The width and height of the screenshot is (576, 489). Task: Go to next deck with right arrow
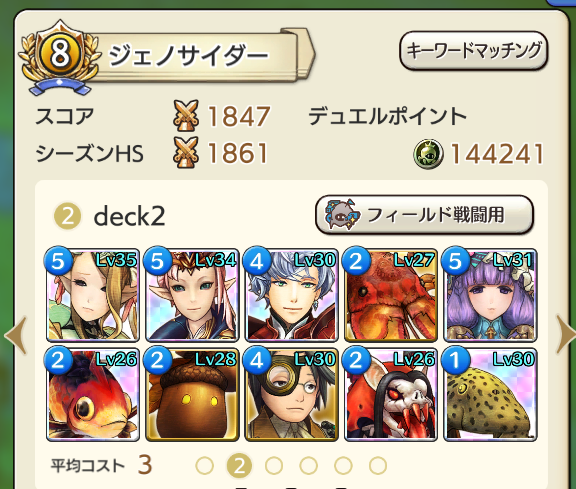click(566, 334)
